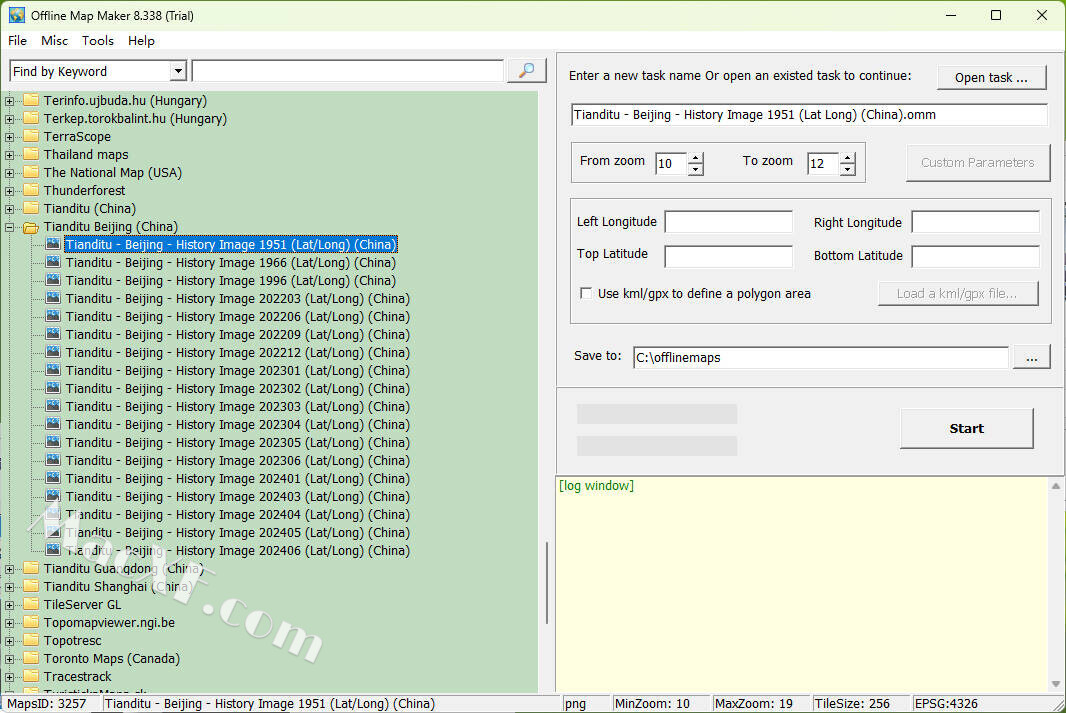
Task: Click the folder icon beside Terkep.torokbalint.hu (Hungary)
Action: tap(31, 118)
